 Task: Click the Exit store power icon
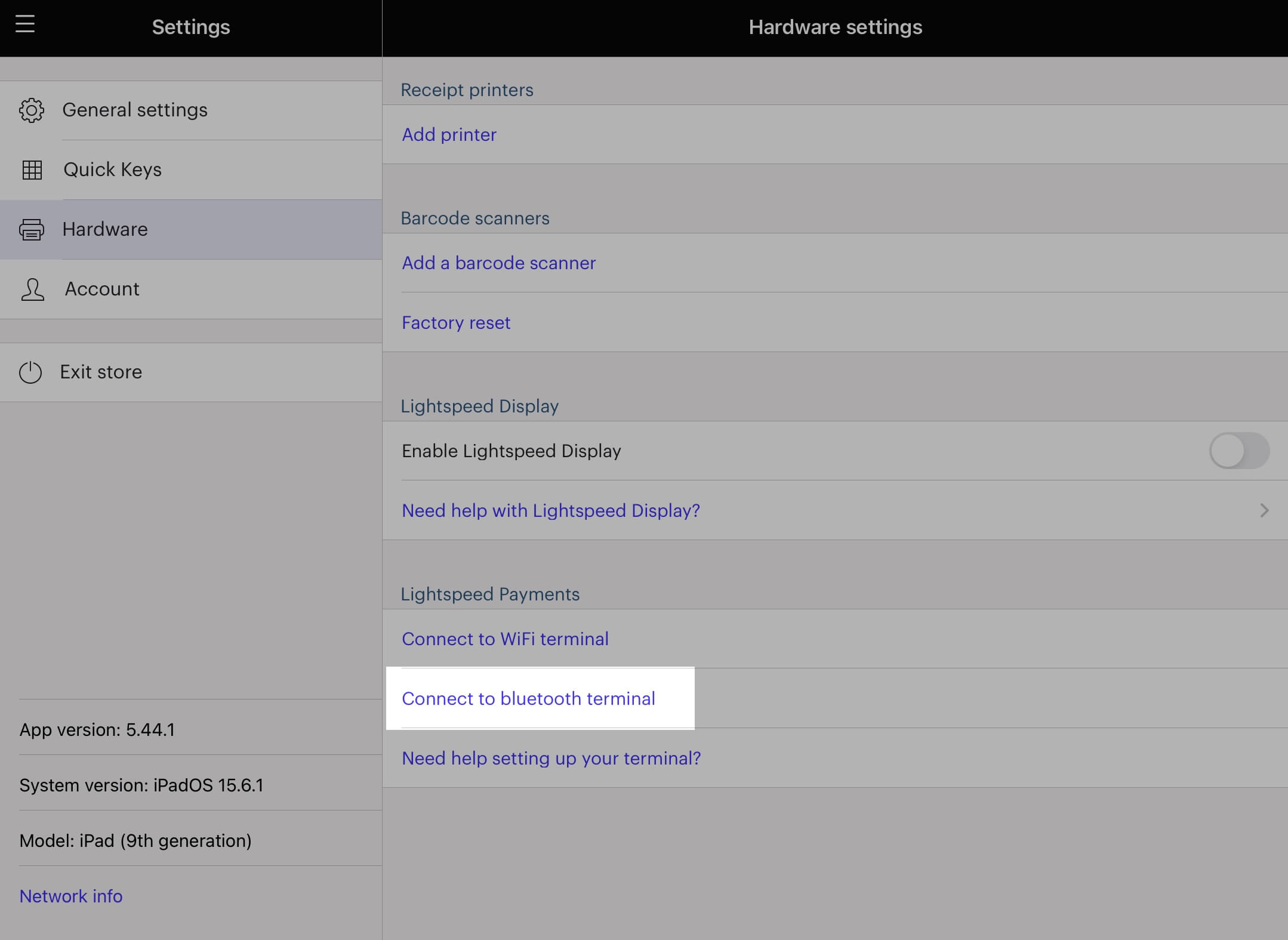[30, 372]
